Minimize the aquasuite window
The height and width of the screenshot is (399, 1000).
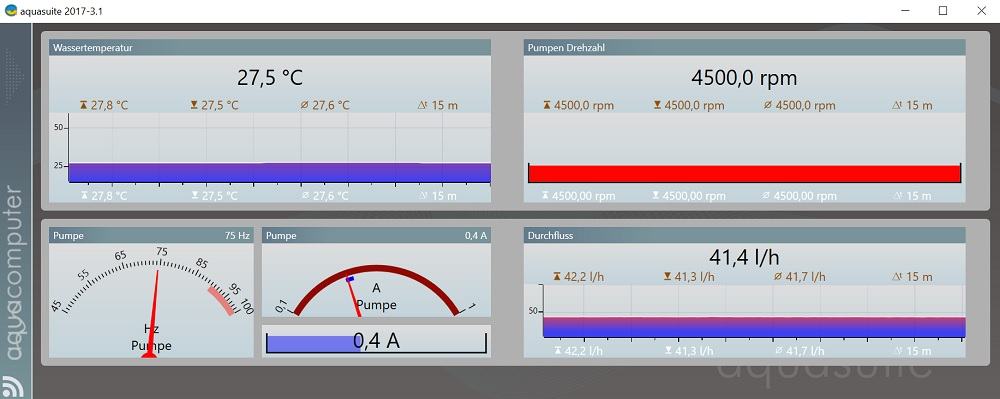[x=906, y=11]
